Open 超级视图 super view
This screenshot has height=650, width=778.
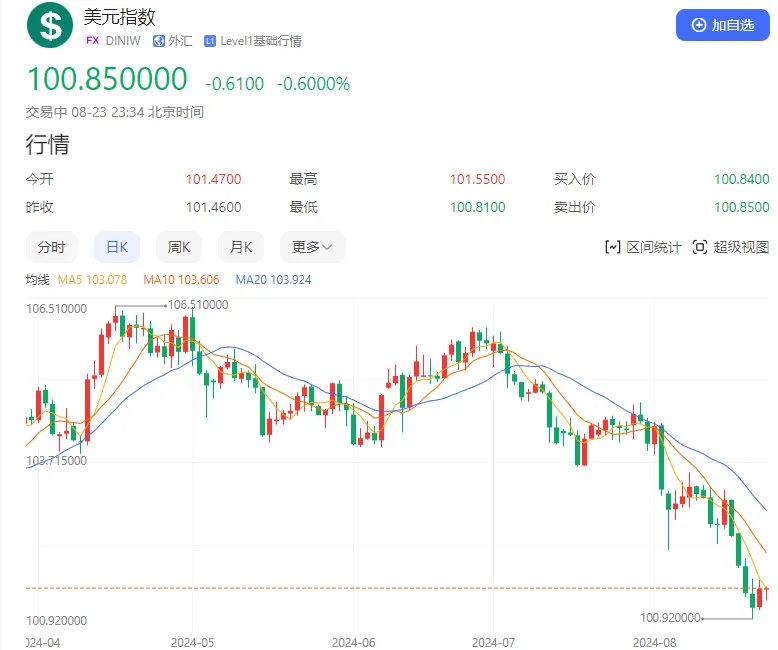(731, 247)
